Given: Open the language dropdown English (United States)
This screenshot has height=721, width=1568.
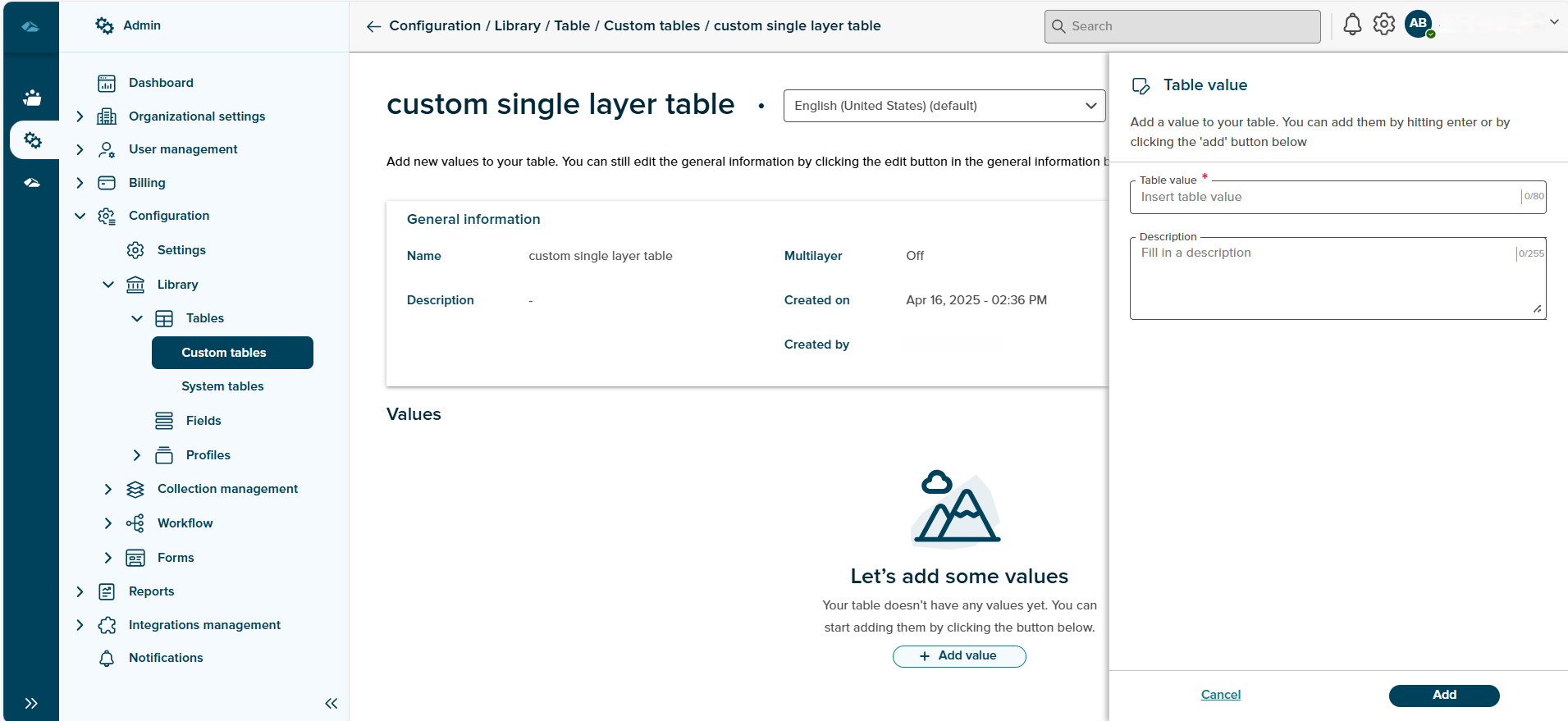Looking at the screenshot, I should (x=944, y=106).
